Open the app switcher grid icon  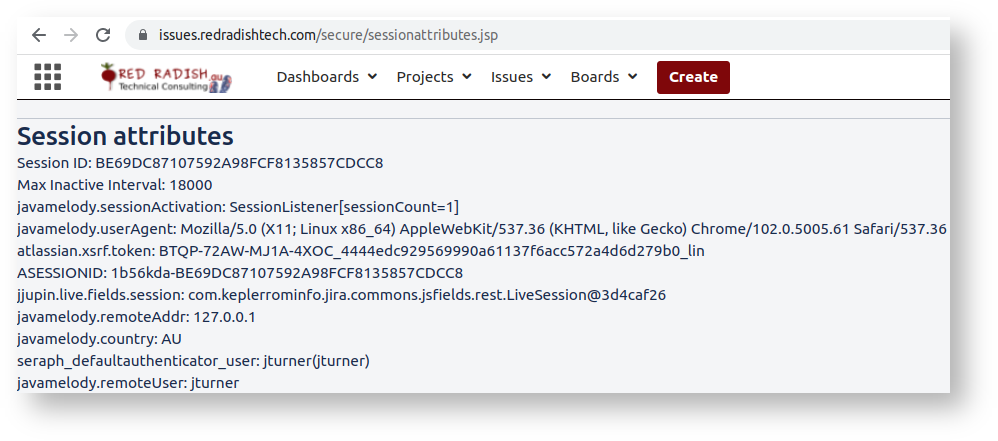tap(48, 77)
